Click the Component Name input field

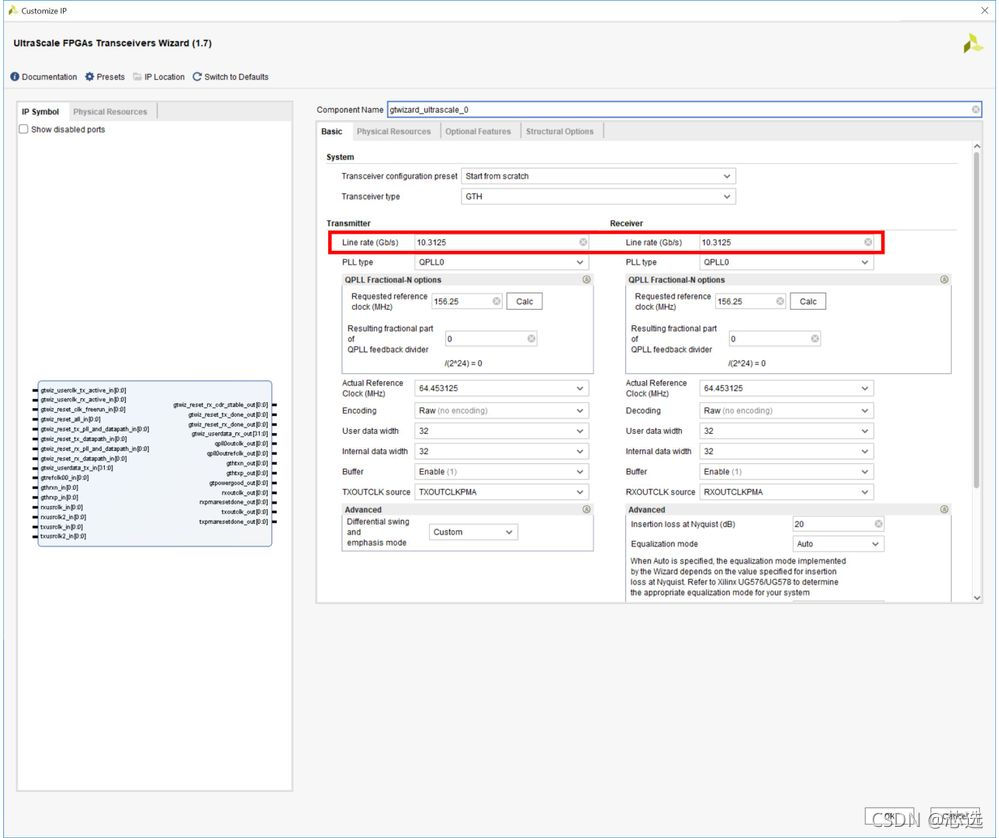[684, 110]
